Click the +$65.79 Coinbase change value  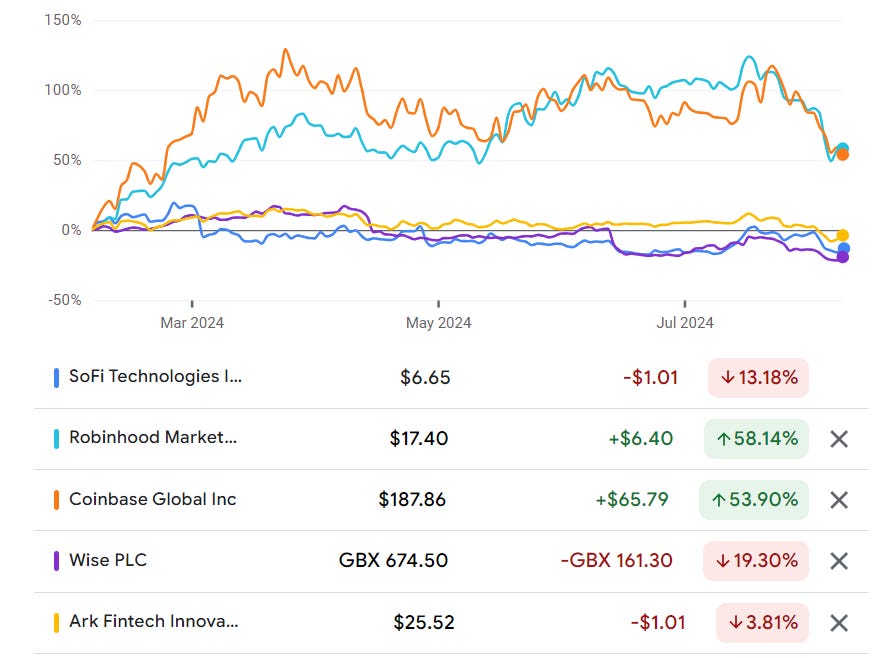[x=632, y=499]
